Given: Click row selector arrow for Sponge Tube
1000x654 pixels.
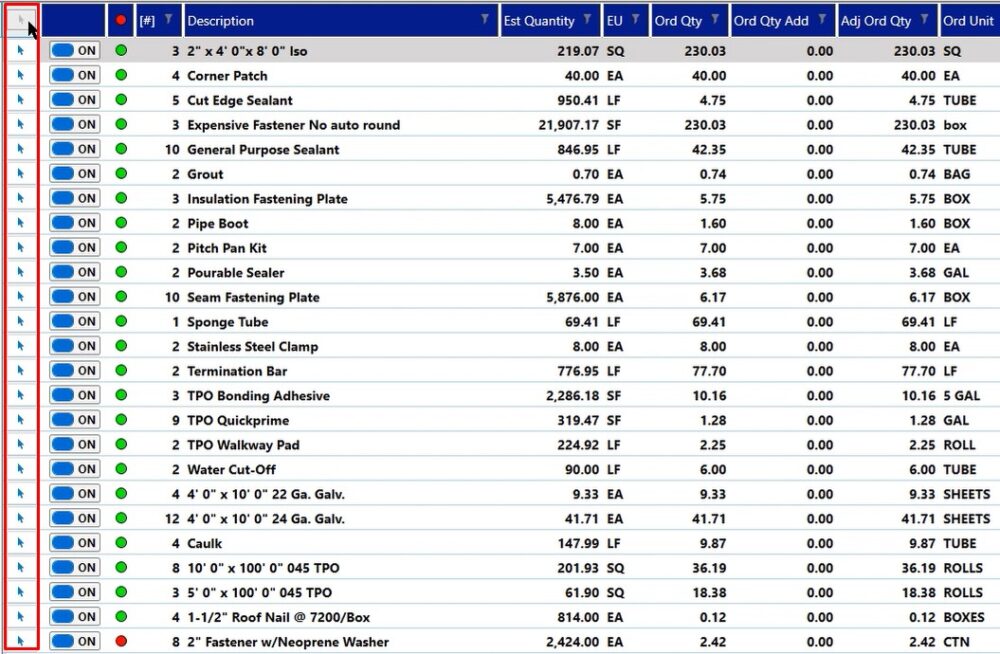Looking at the screenshot, I should [x=20, y=322].
